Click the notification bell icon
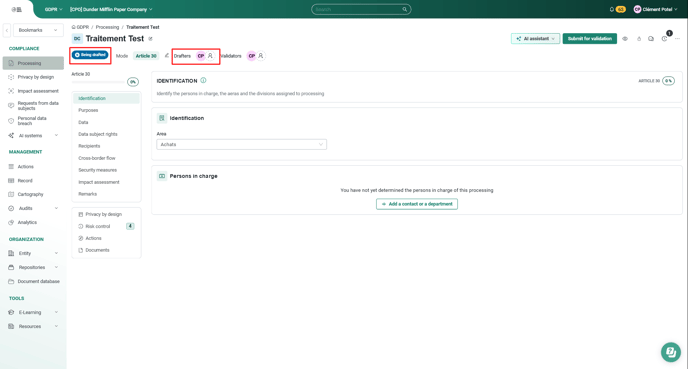This screenshot has height=369, width=688. (x=612, y=9)
